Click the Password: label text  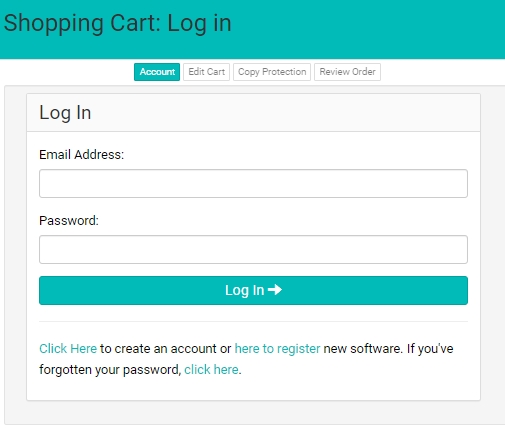click(69, 221)
